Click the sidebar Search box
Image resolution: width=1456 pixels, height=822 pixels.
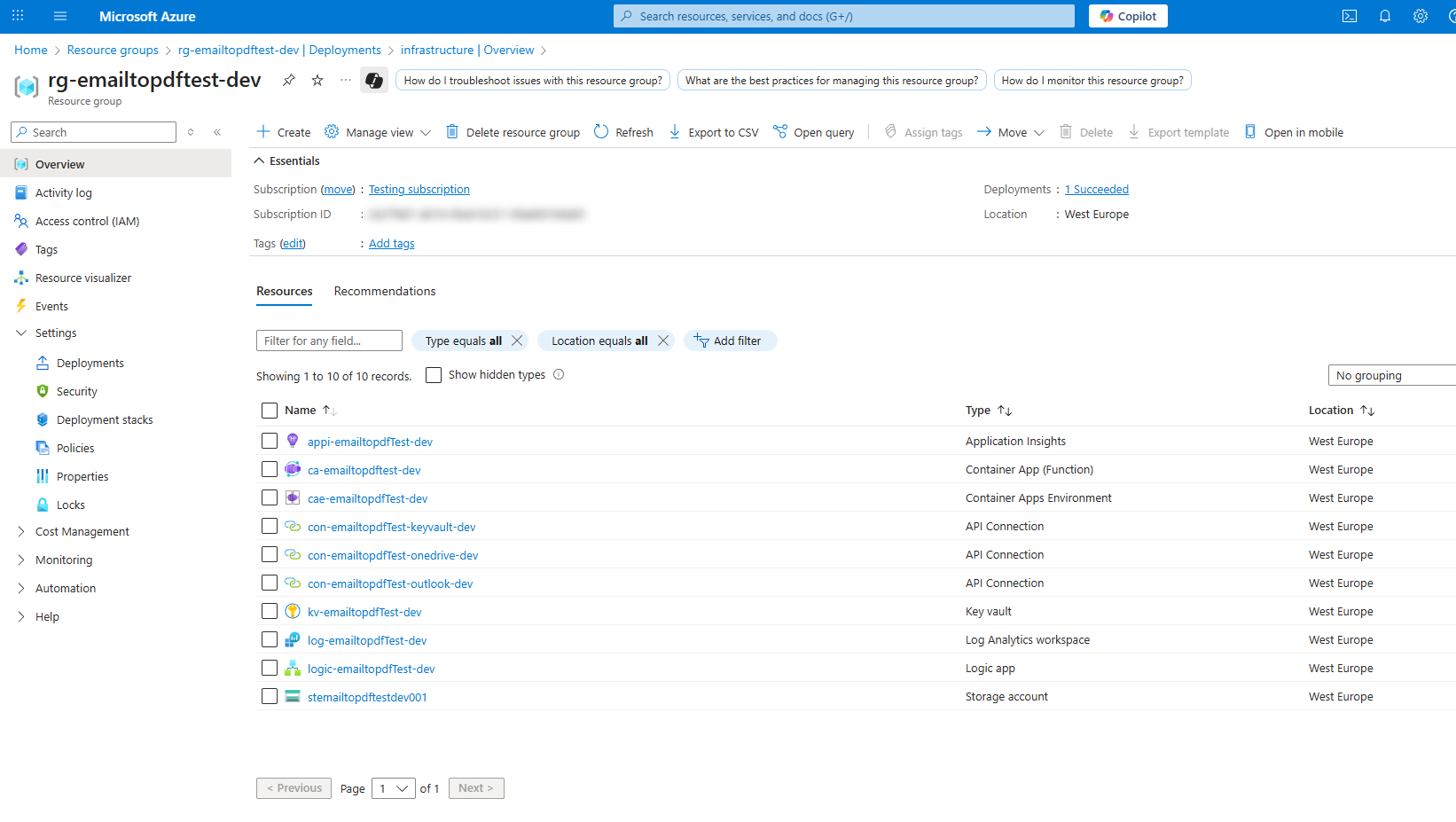click(93, 132)
